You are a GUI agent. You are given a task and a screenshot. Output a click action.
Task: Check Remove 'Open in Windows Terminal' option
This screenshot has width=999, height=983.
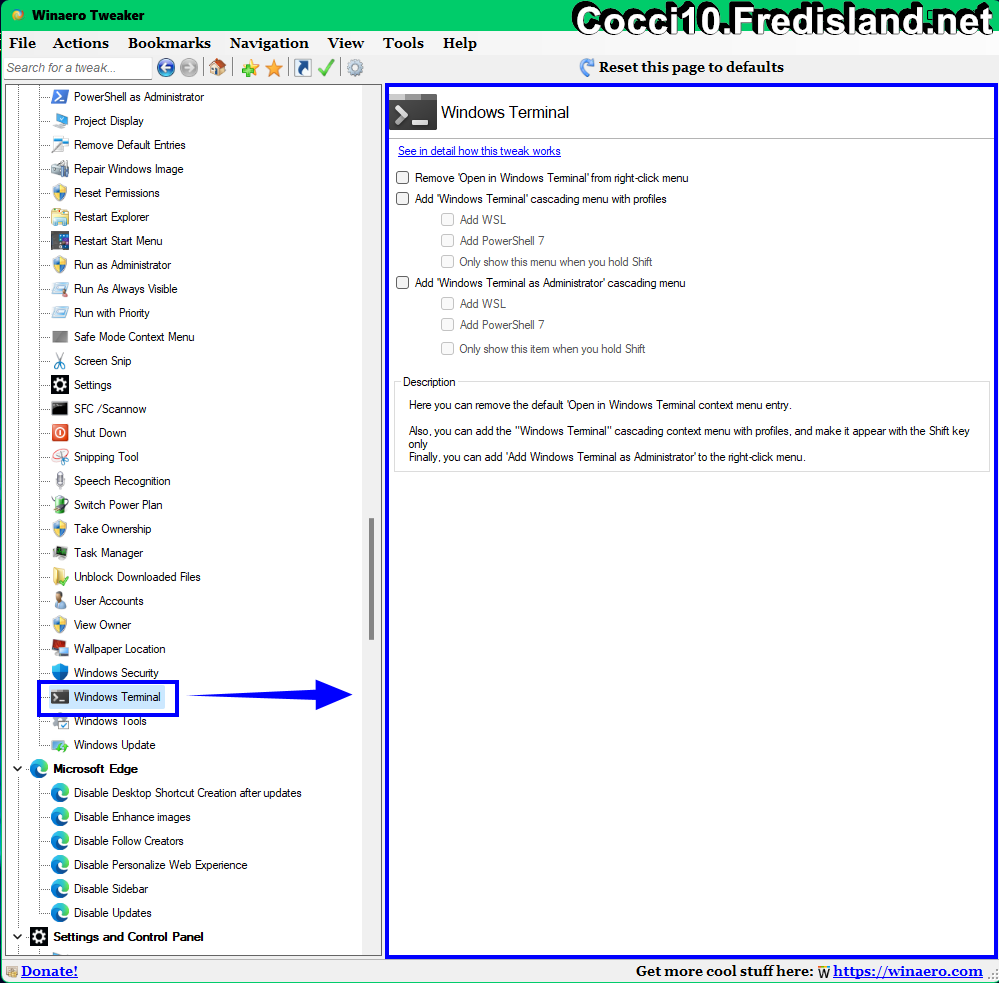click(x=402, y=178)
